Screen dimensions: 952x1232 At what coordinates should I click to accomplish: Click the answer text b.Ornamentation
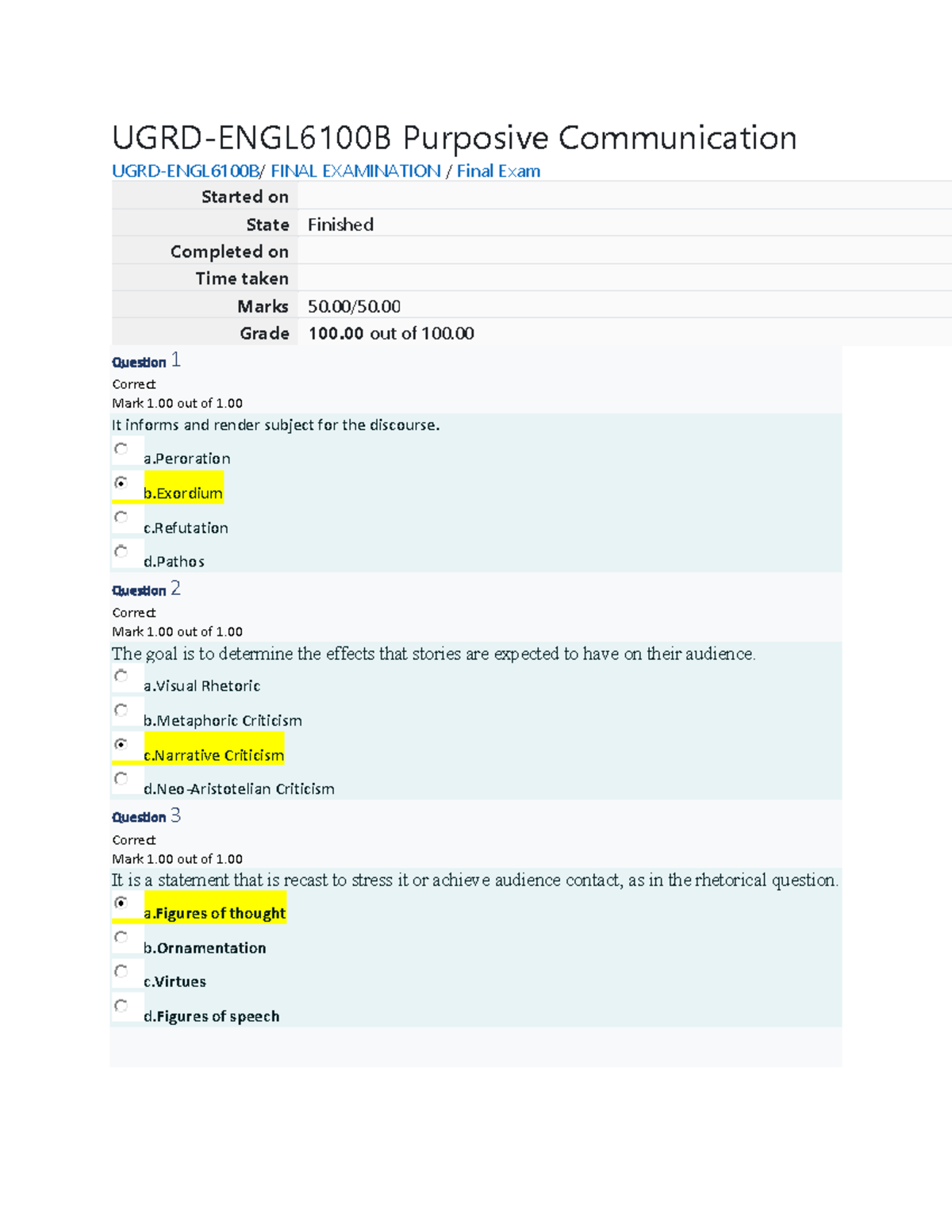pos(205,948)
